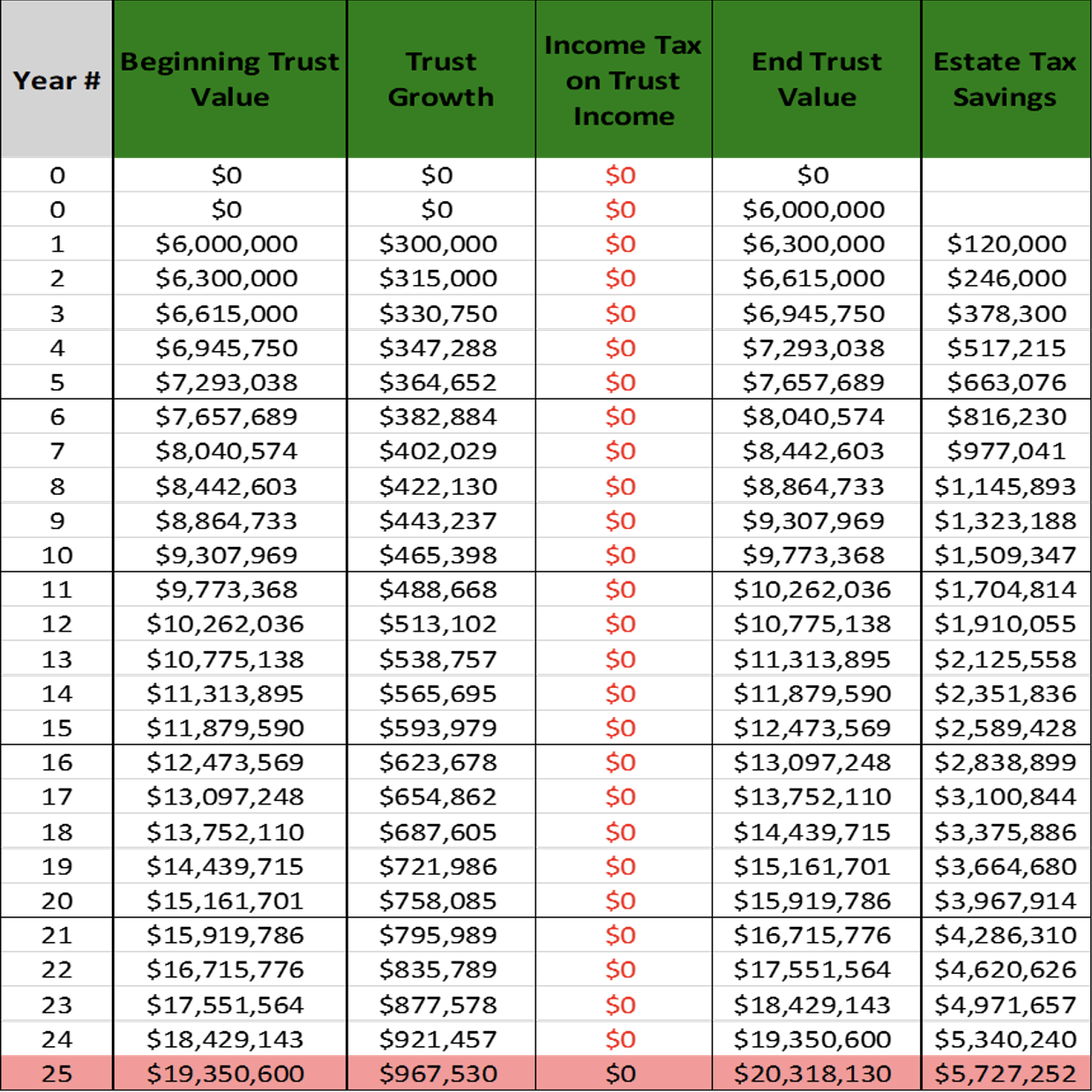1092x1092 pixels.
Task: Click the $4,620,626 estate tax savings value
Action: (1006, 970)
